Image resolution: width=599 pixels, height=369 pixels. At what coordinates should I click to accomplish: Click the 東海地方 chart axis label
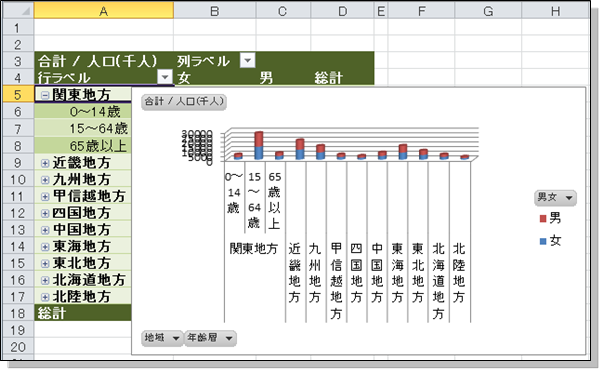click(x=397, y=273)
